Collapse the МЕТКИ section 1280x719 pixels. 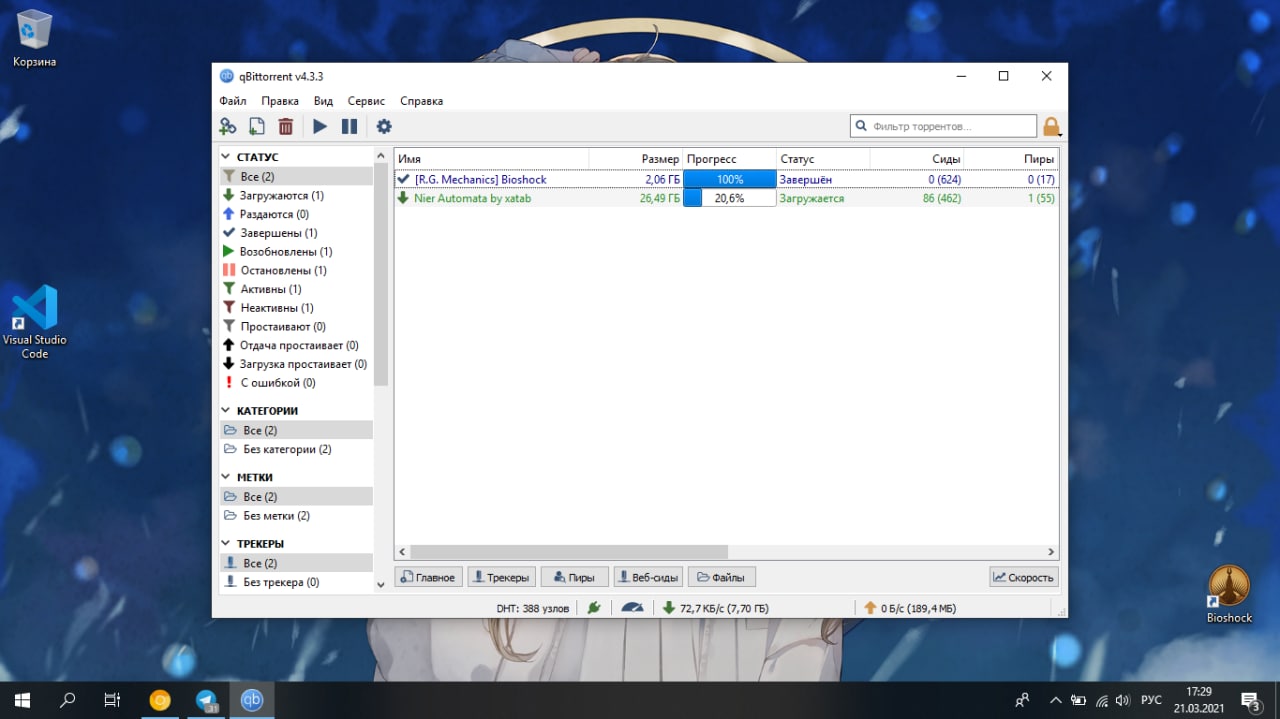click(227, 478)
